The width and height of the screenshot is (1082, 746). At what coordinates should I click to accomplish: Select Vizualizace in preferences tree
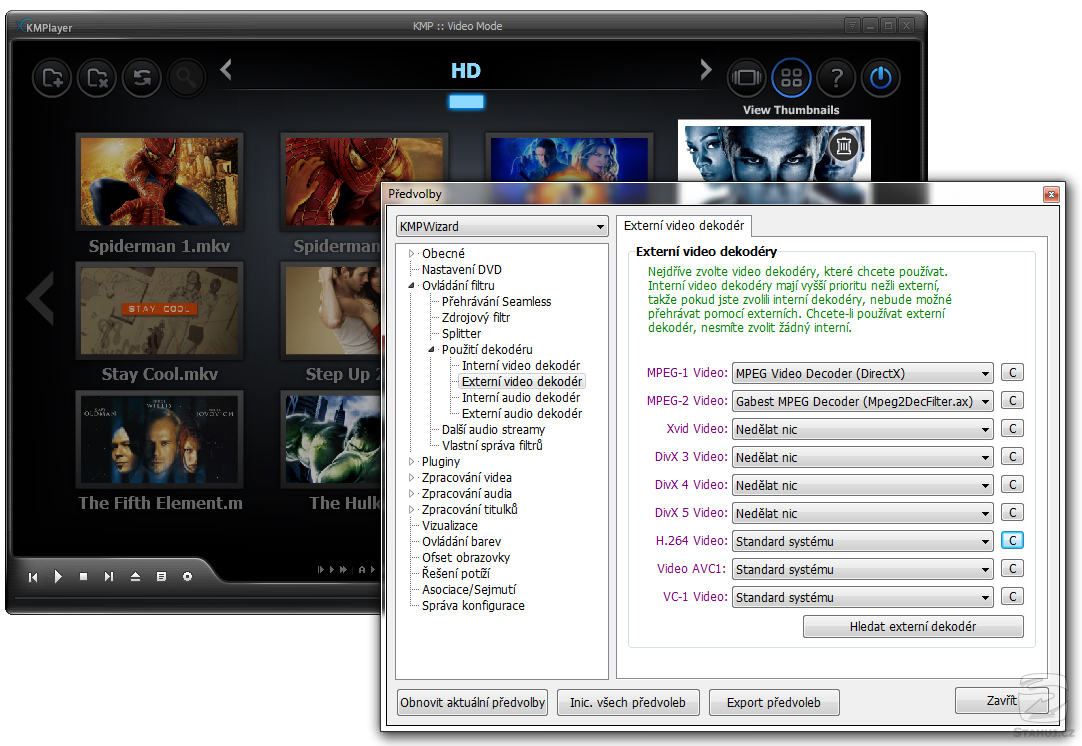coord(449,525)
